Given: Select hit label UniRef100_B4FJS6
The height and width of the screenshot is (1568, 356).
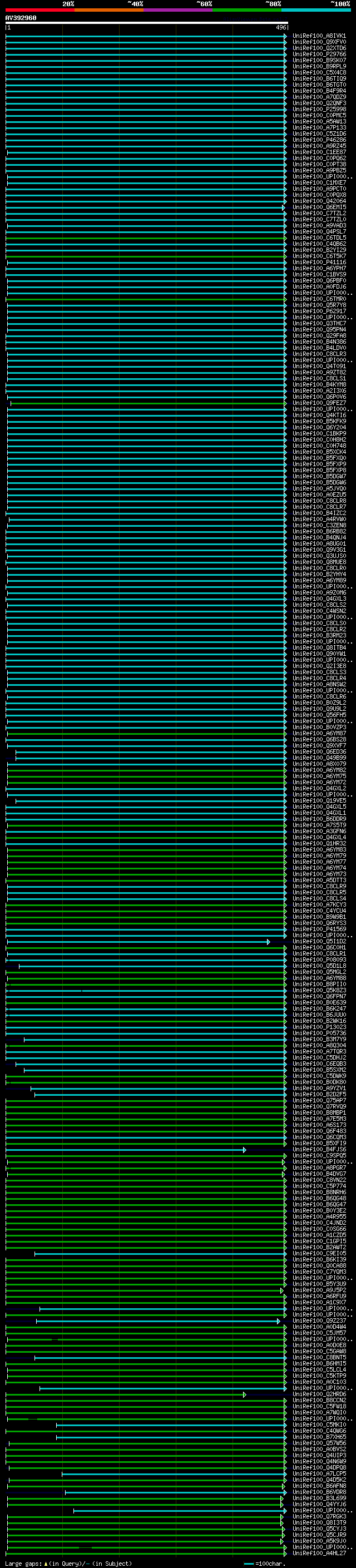Looking at the screenshot, I should 319,1150.
